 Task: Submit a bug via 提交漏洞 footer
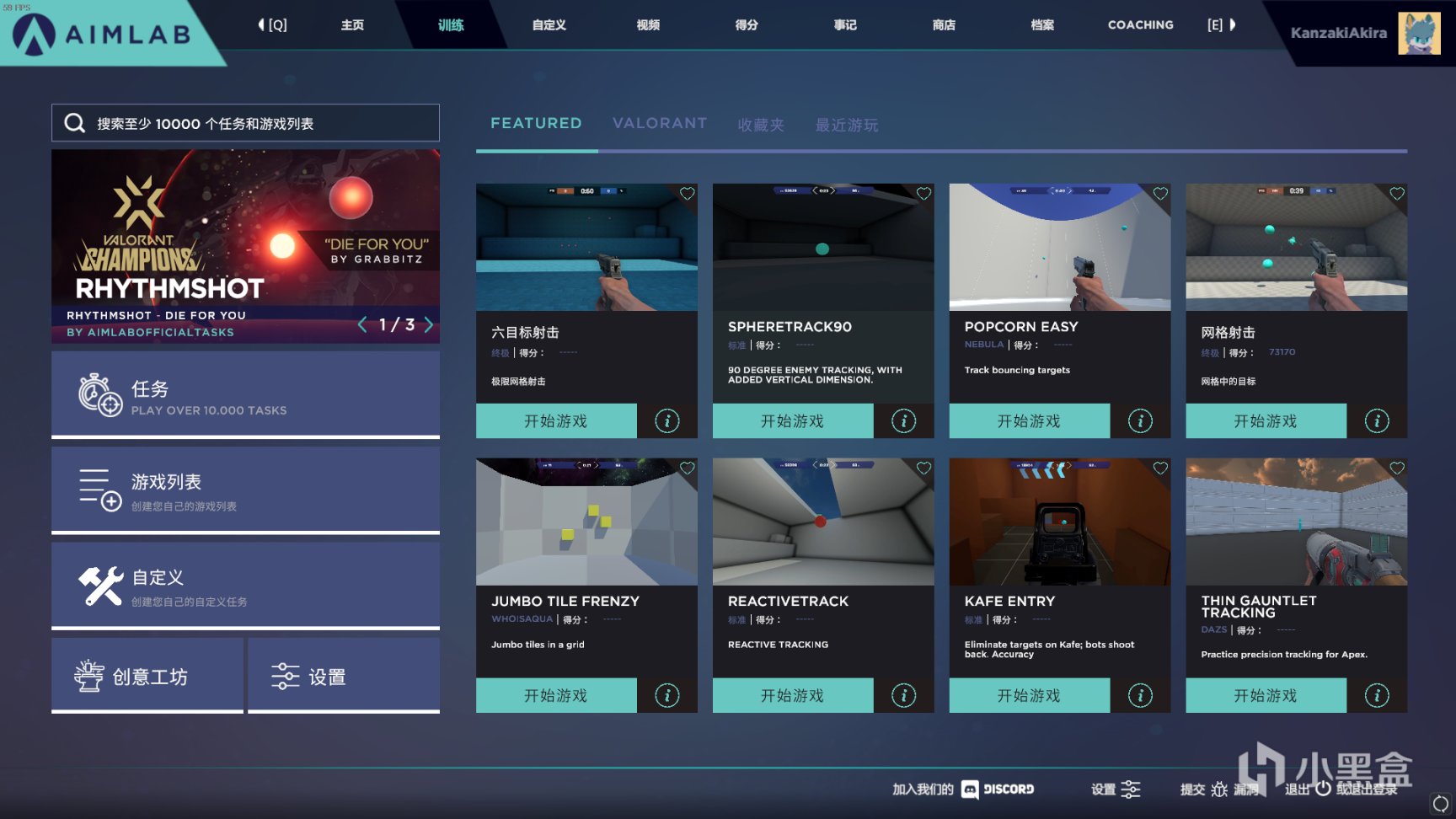[1219, 790]
